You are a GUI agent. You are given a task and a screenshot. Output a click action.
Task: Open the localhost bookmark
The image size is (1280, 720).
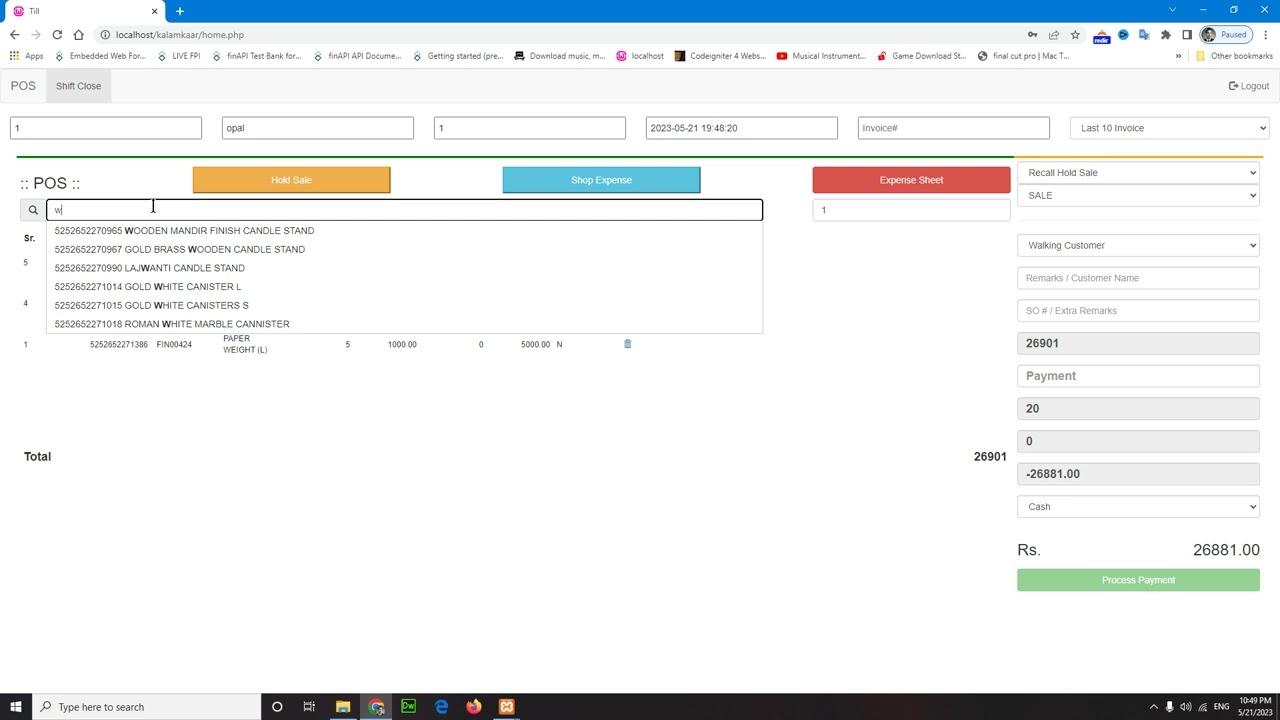tap(640, 56)
